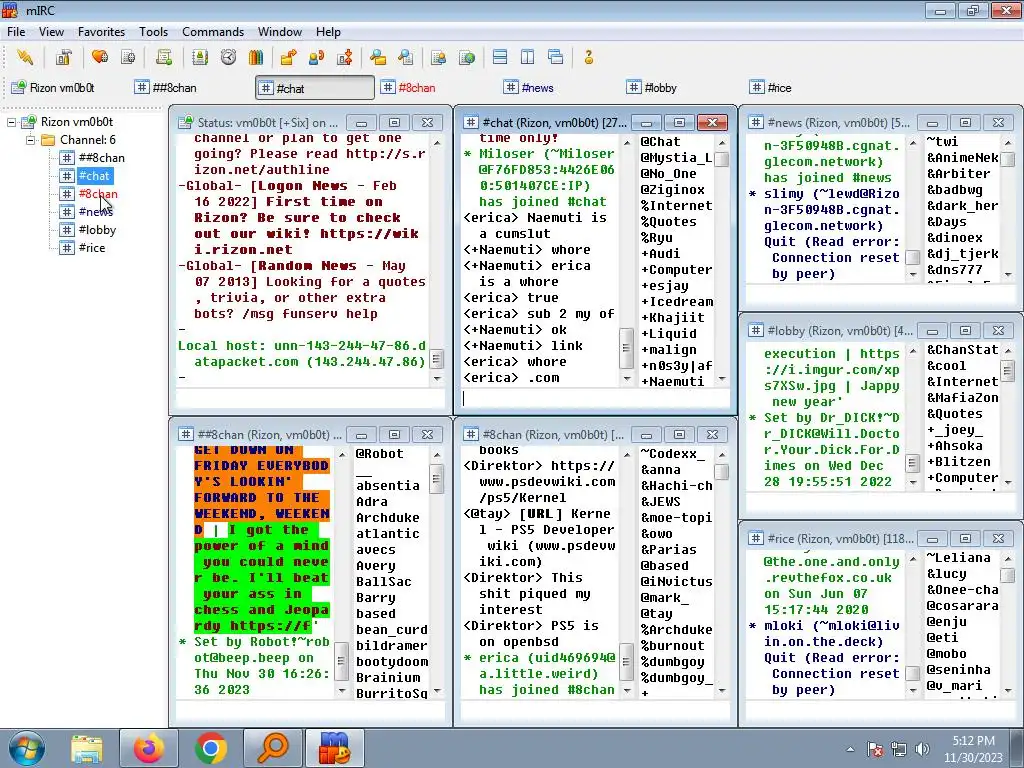Select #lobby in the treebar
1024x768 pixels.
coord(97,230)
